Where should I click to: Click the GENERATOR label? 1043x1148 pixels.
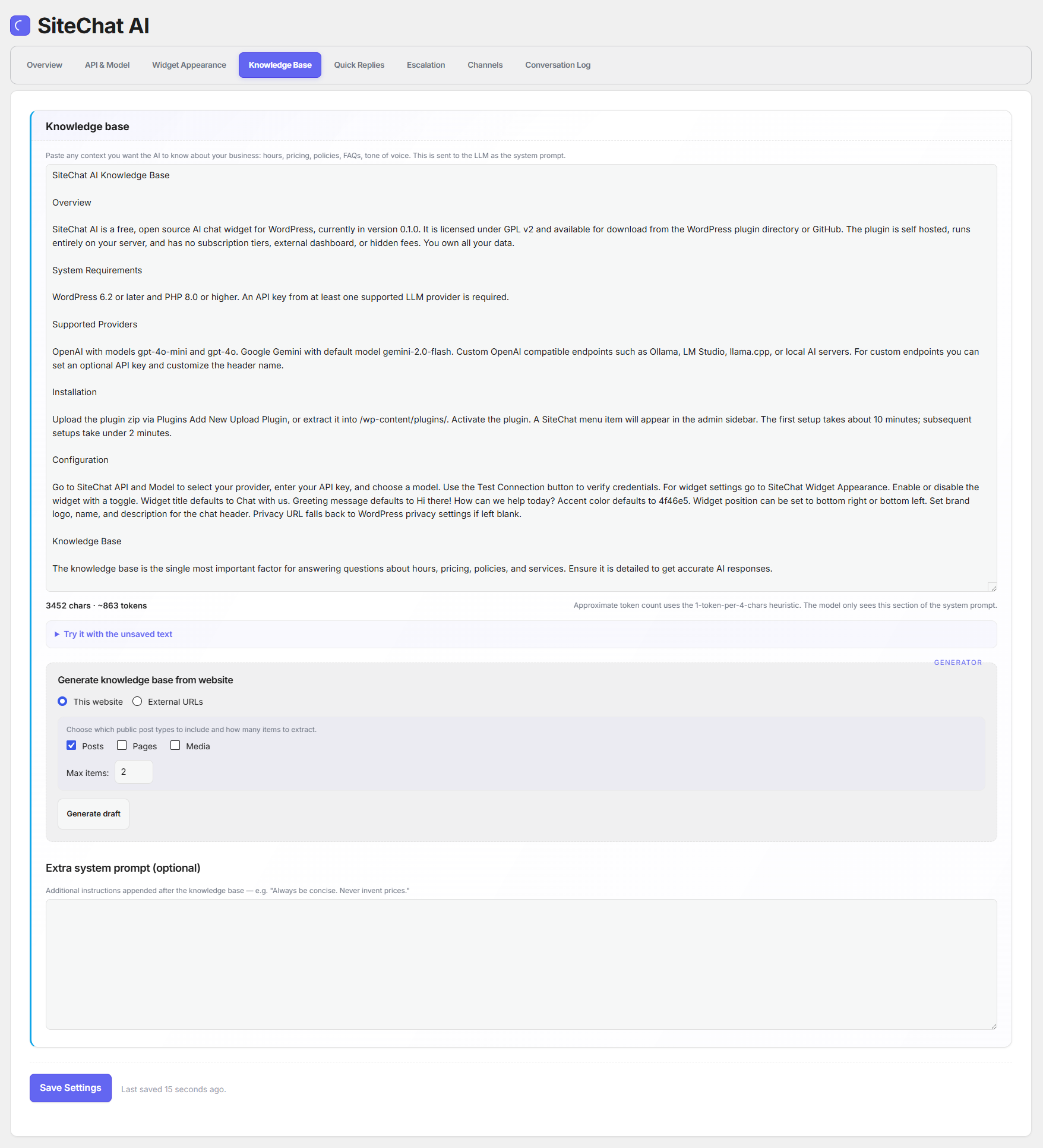pyautogui.click(x=957, y=663)
